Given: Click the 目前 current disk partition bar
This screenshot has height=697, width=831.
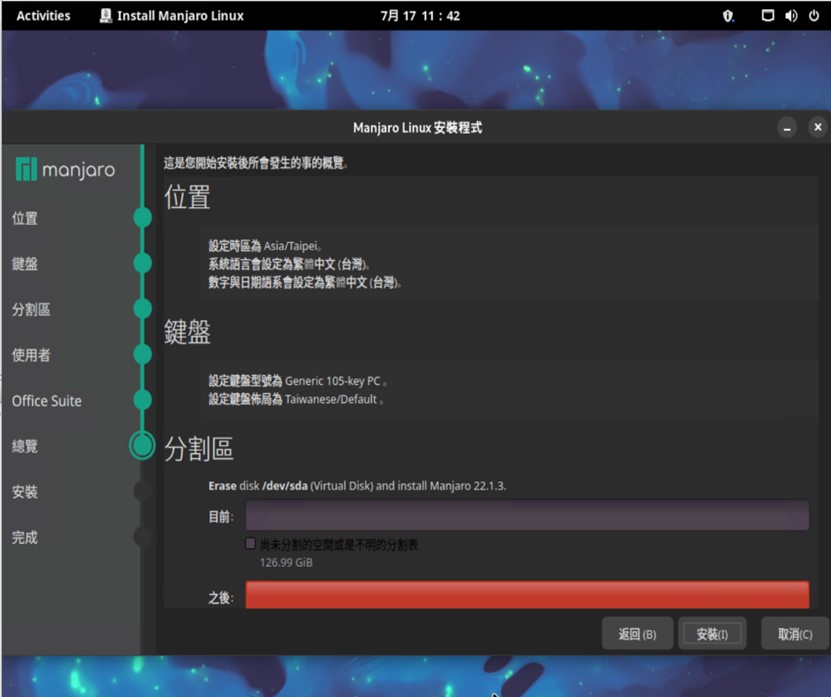Looking at the screenshot, I should (x=527, y=515).
